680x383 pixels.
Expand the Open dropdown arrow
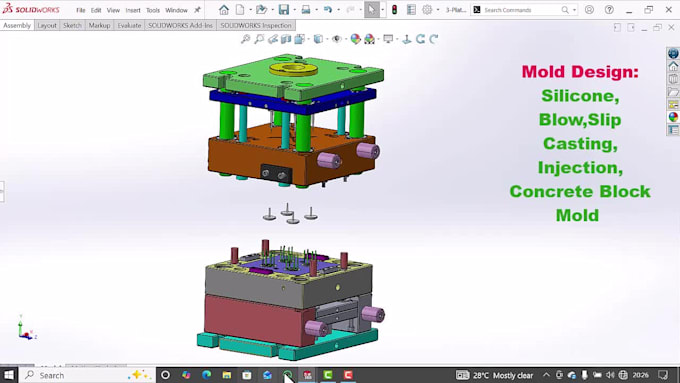pos(272,10)
